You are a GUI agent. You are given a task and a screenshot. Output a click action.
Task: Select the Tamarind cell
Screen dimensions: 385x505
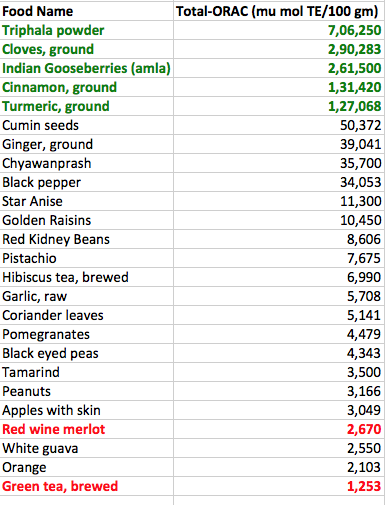pyautogui.click(x=87, y=372)
